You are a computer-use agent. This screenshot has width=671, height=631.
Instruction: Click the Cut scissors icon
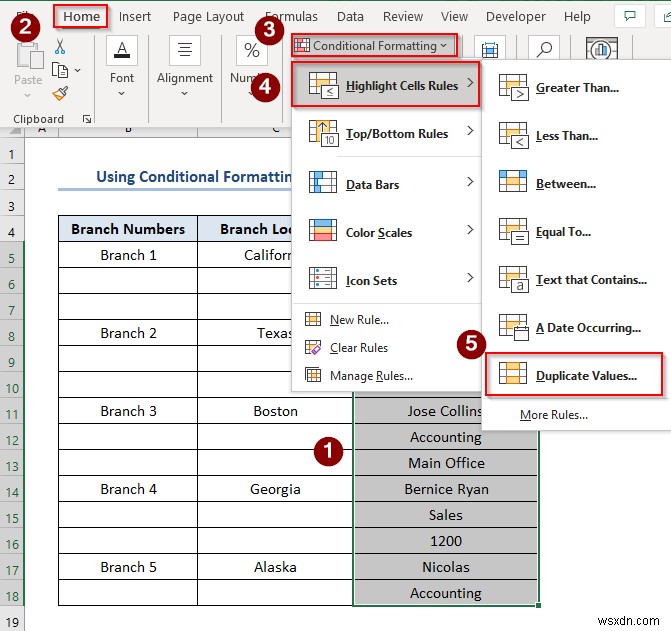coord(60,46)
